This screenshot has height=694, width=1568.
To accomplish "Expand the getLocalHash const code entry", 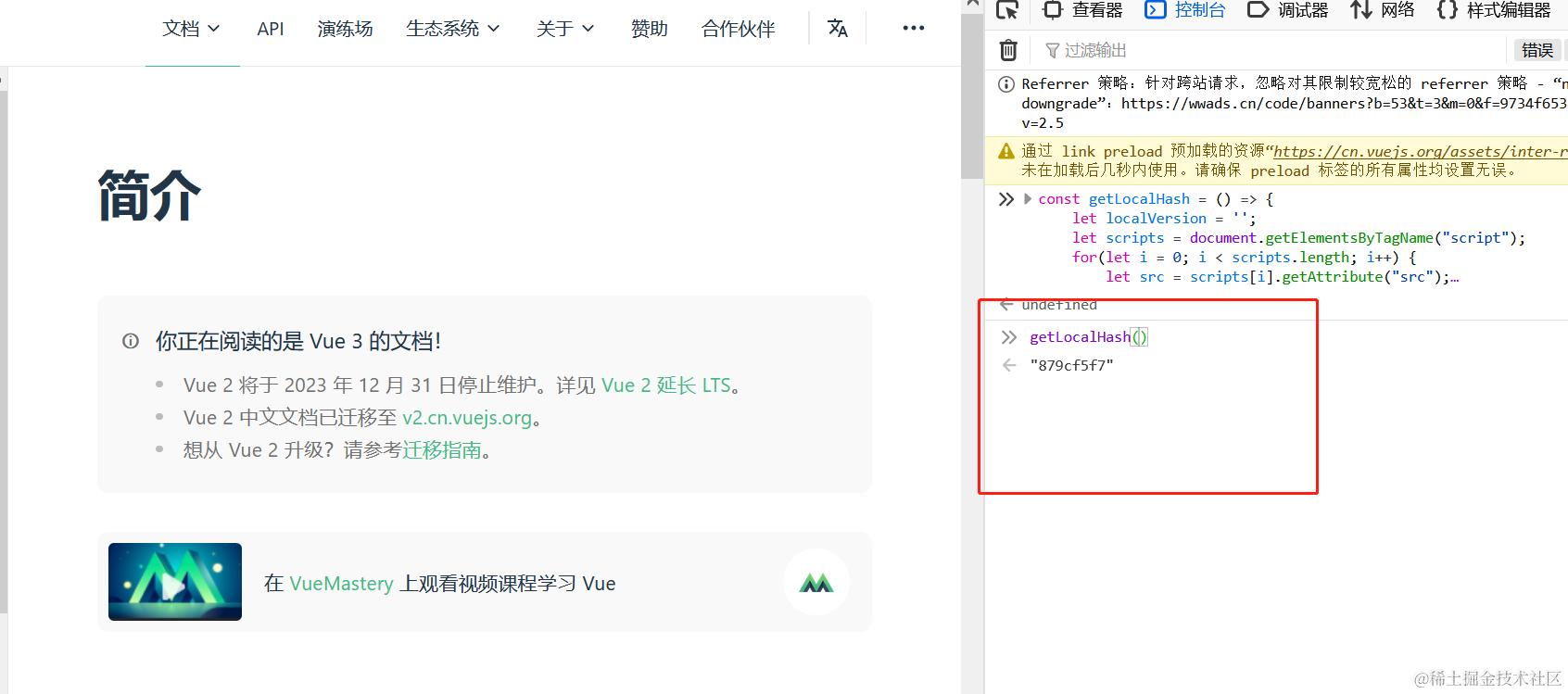I will pyautogui.click(x=1027, y=199).
